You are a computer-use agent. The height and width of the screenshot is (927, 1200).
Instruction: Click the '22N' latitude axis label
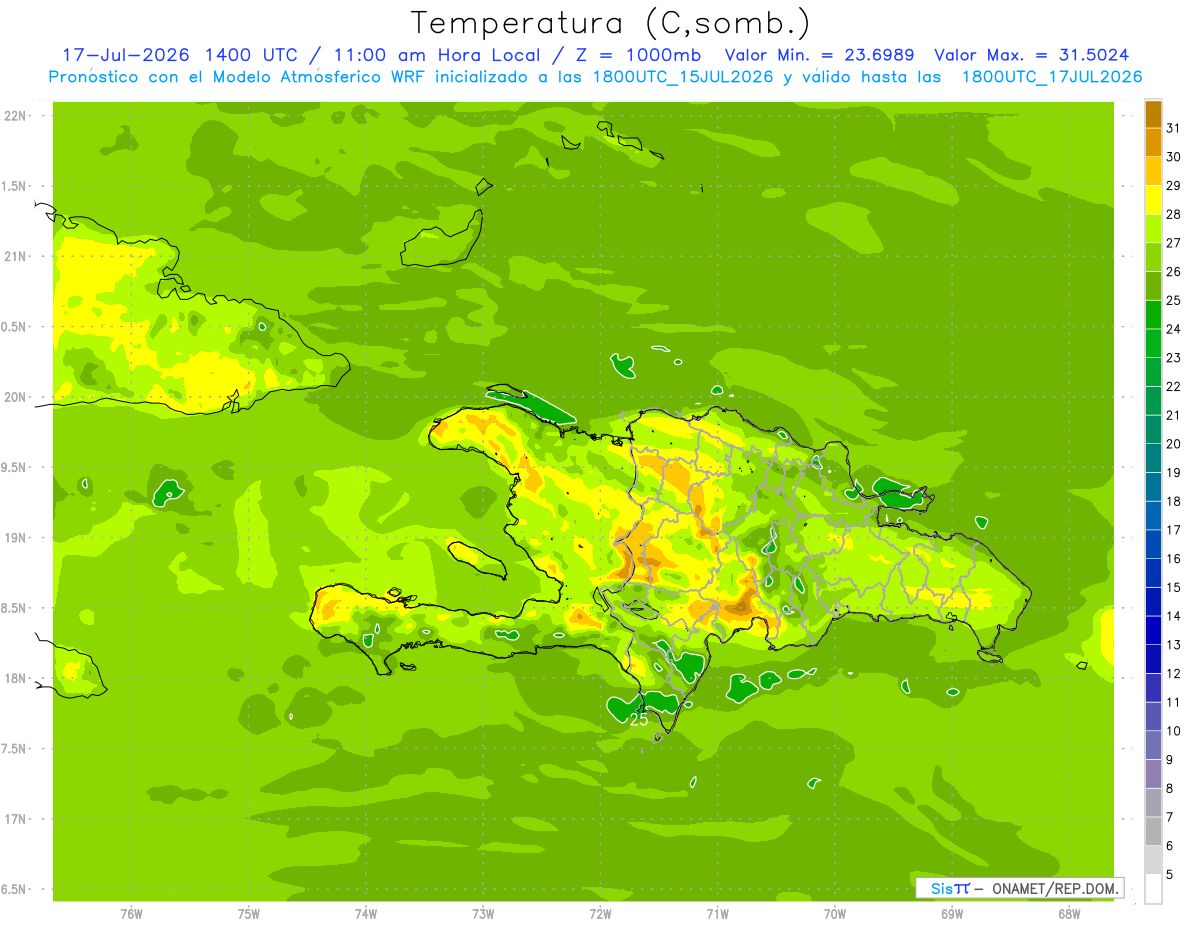point(15,116)
